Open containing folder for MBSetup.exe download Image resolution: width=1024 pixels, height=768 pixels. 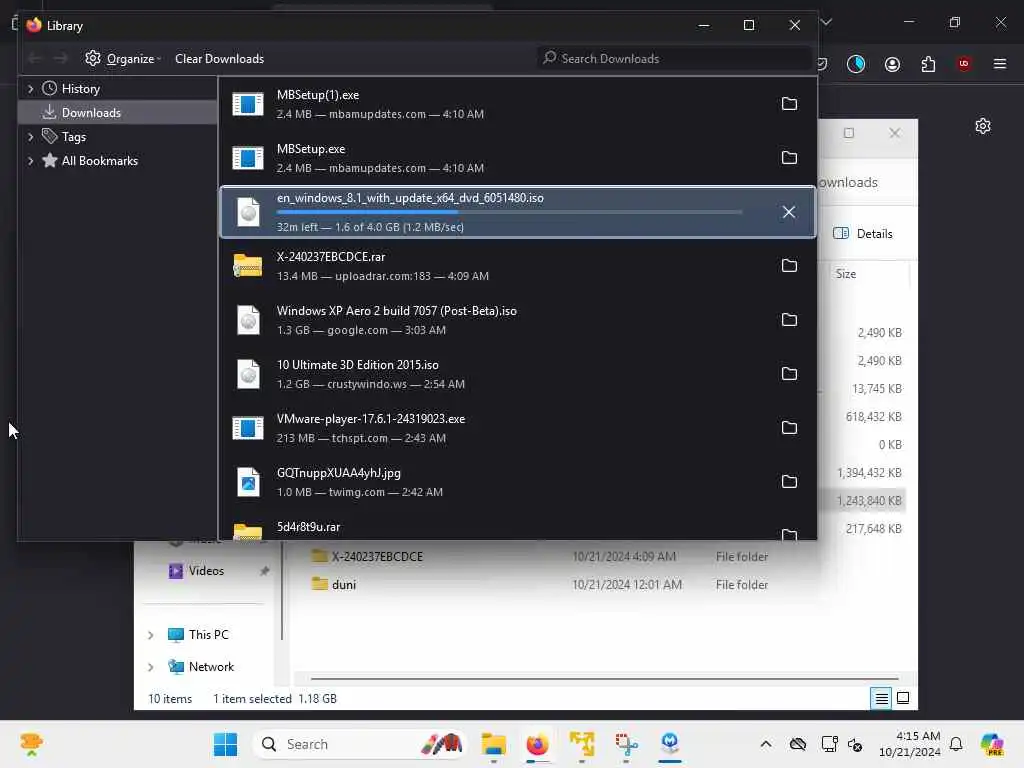pyautogui.click(x=789, y=158)
